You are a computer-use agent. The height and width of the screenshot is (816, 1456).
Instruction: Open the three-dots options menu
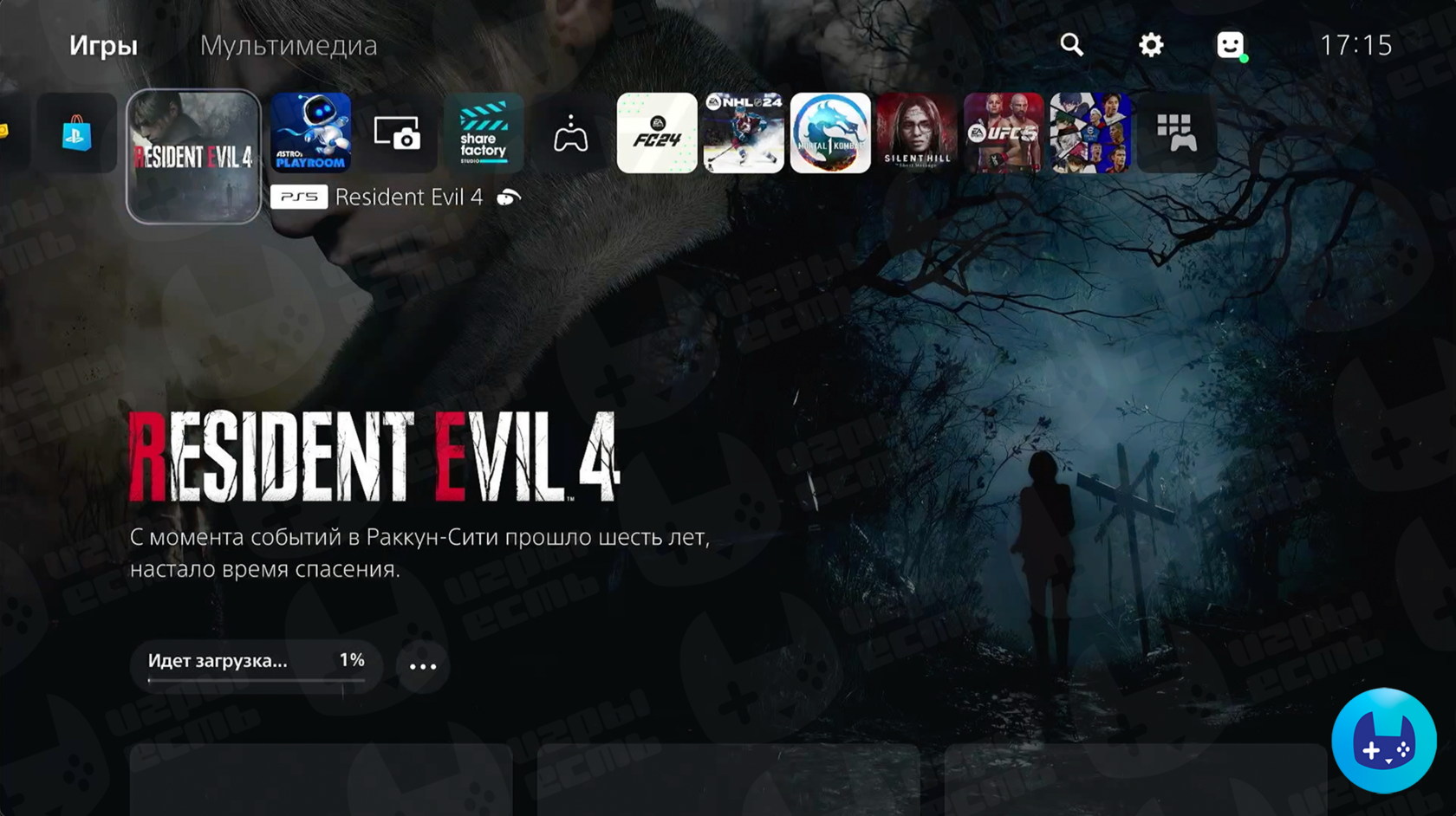423,666
